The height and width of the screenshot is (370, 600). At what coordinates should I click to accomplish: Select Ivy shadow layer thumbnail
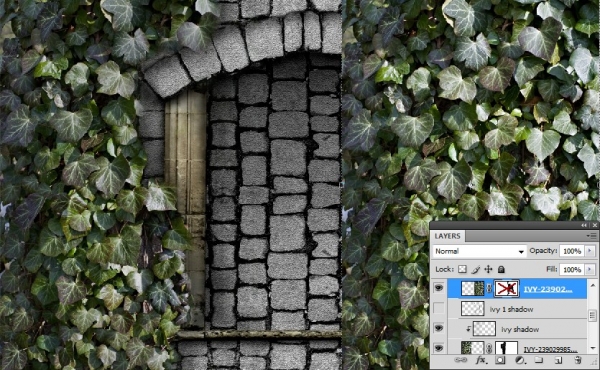tap(484, 329)
